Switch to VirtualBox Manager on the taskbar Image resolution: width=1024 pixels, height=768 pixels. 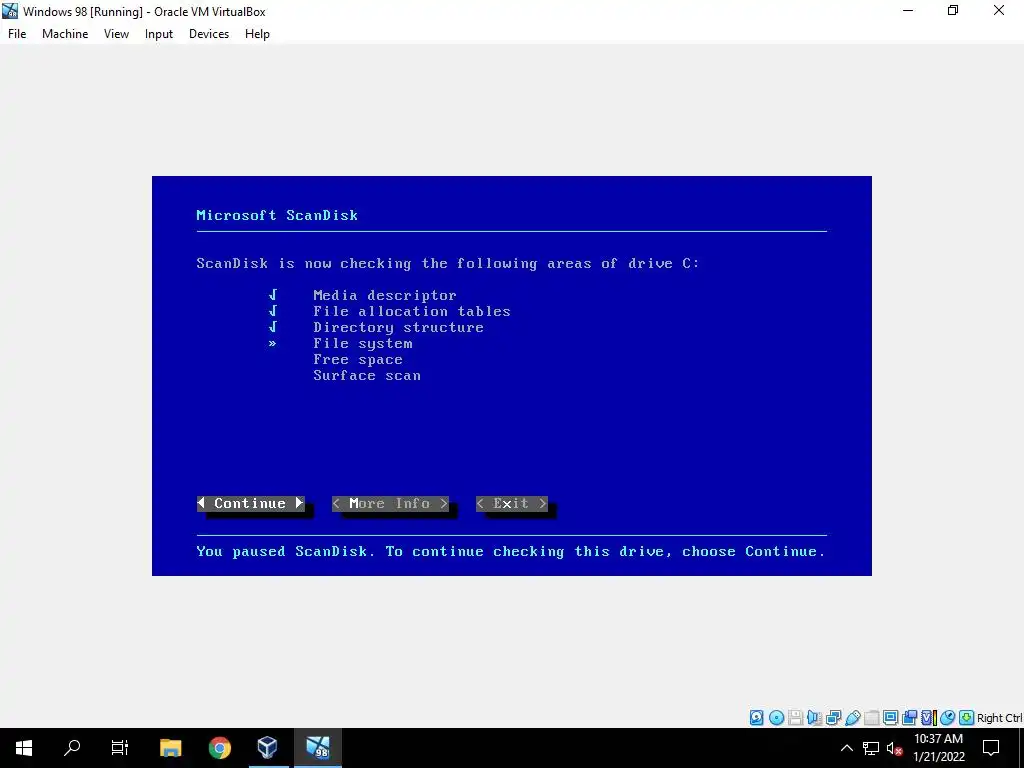pyautogui.click(x=267, y=748)
